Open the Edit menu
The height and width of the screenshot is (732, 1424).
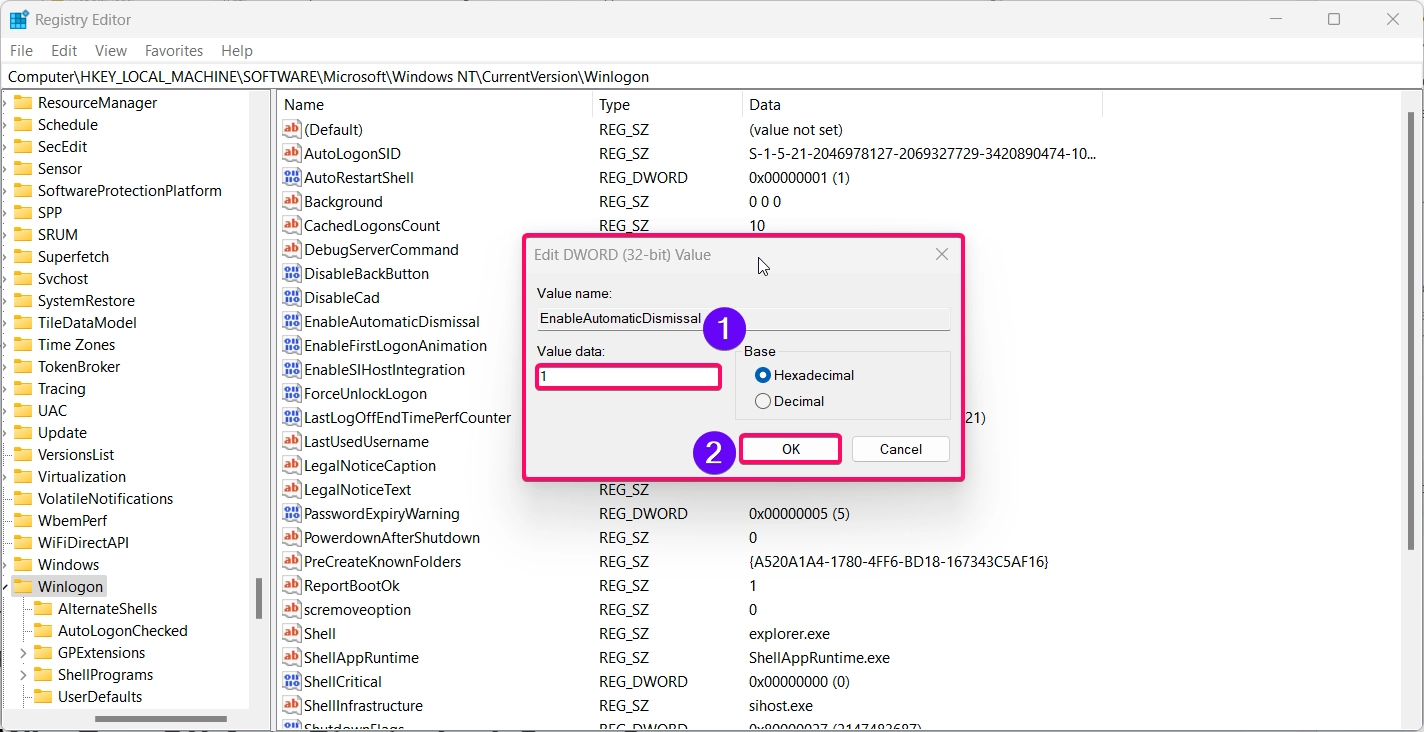64,50
